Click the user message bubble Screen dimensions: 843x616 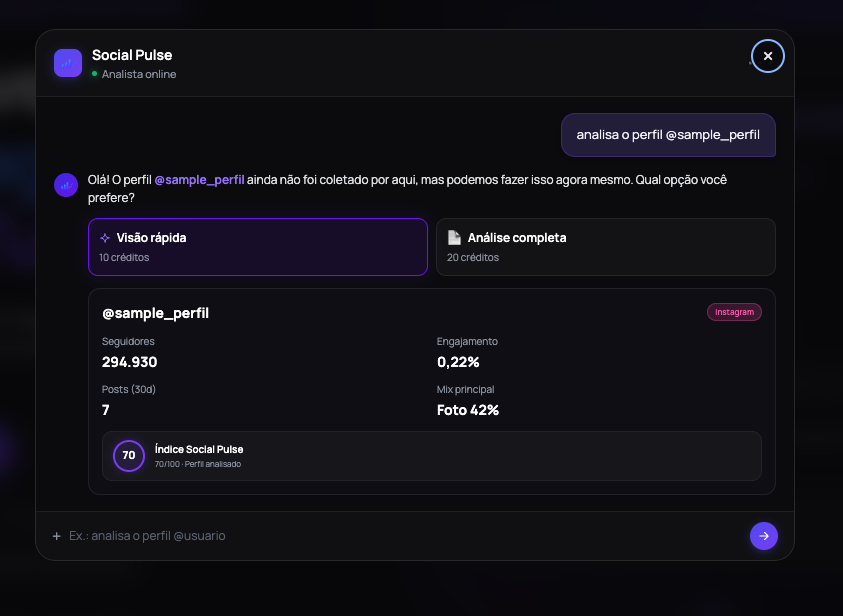(x=668, y=135)
